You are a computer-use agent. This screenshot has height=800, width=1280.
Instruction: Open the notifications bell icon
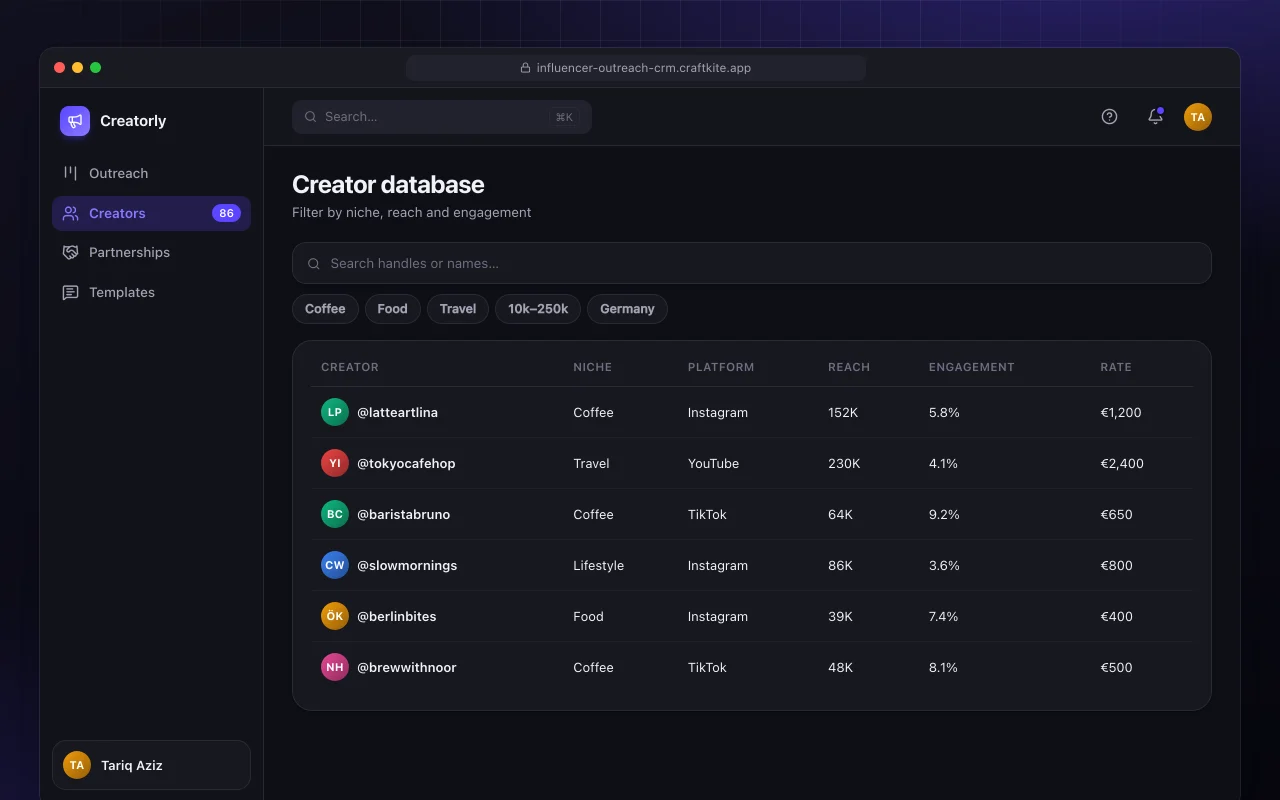coord(1155,117)
